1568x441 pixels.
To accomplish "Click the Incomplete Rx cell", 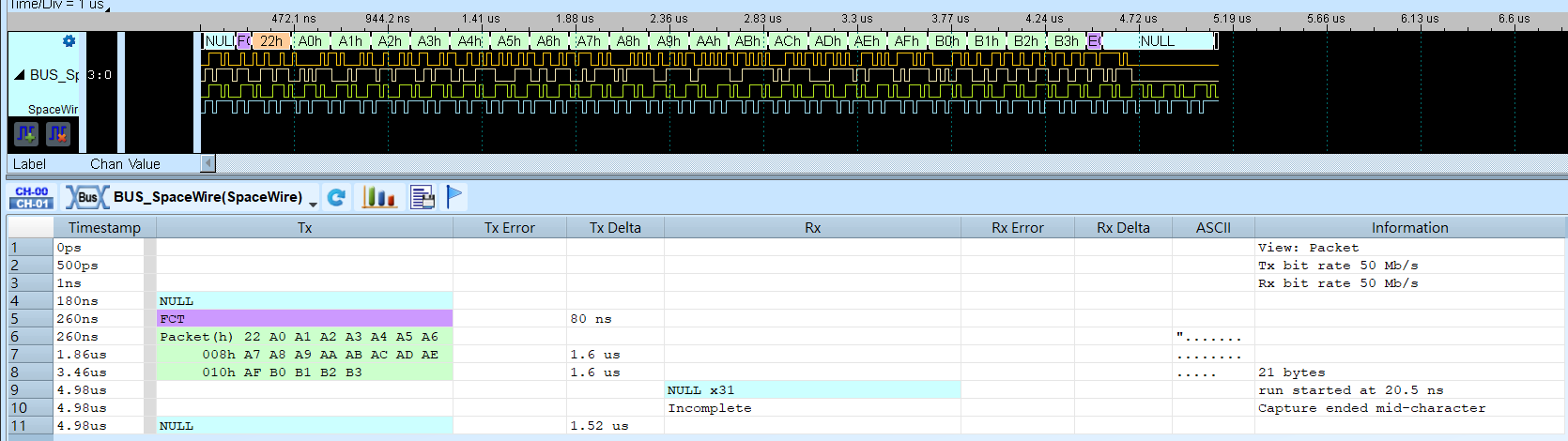I will point(812,408).
